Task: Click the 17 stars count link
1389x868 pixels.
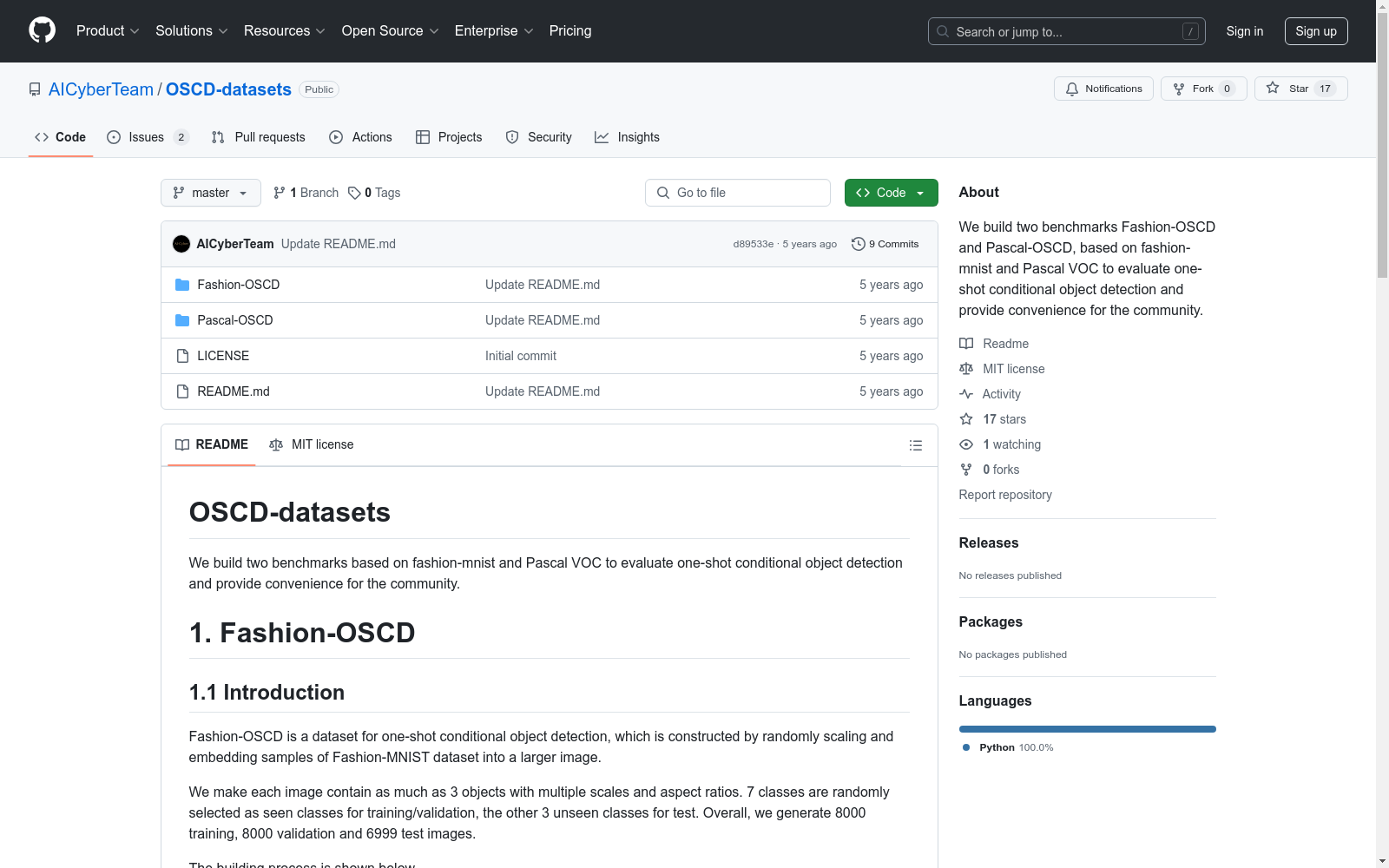Action: coord(1004,419)
